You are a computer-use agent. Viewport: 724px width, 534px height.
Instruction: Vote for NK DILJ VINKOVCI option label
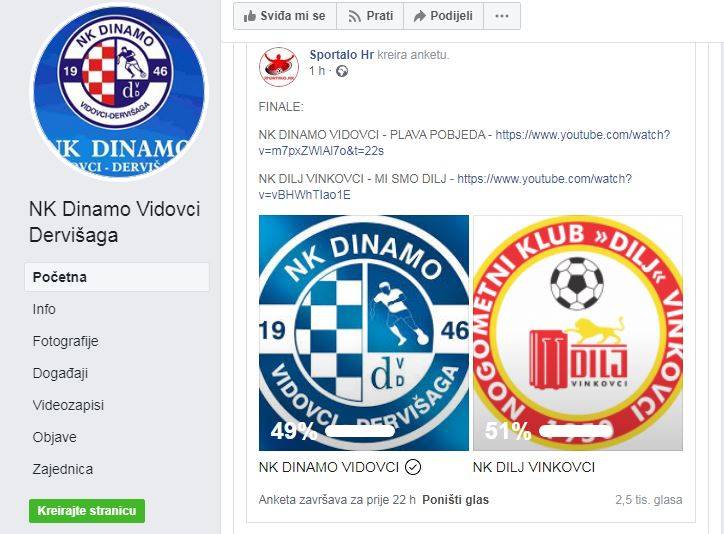534,468
